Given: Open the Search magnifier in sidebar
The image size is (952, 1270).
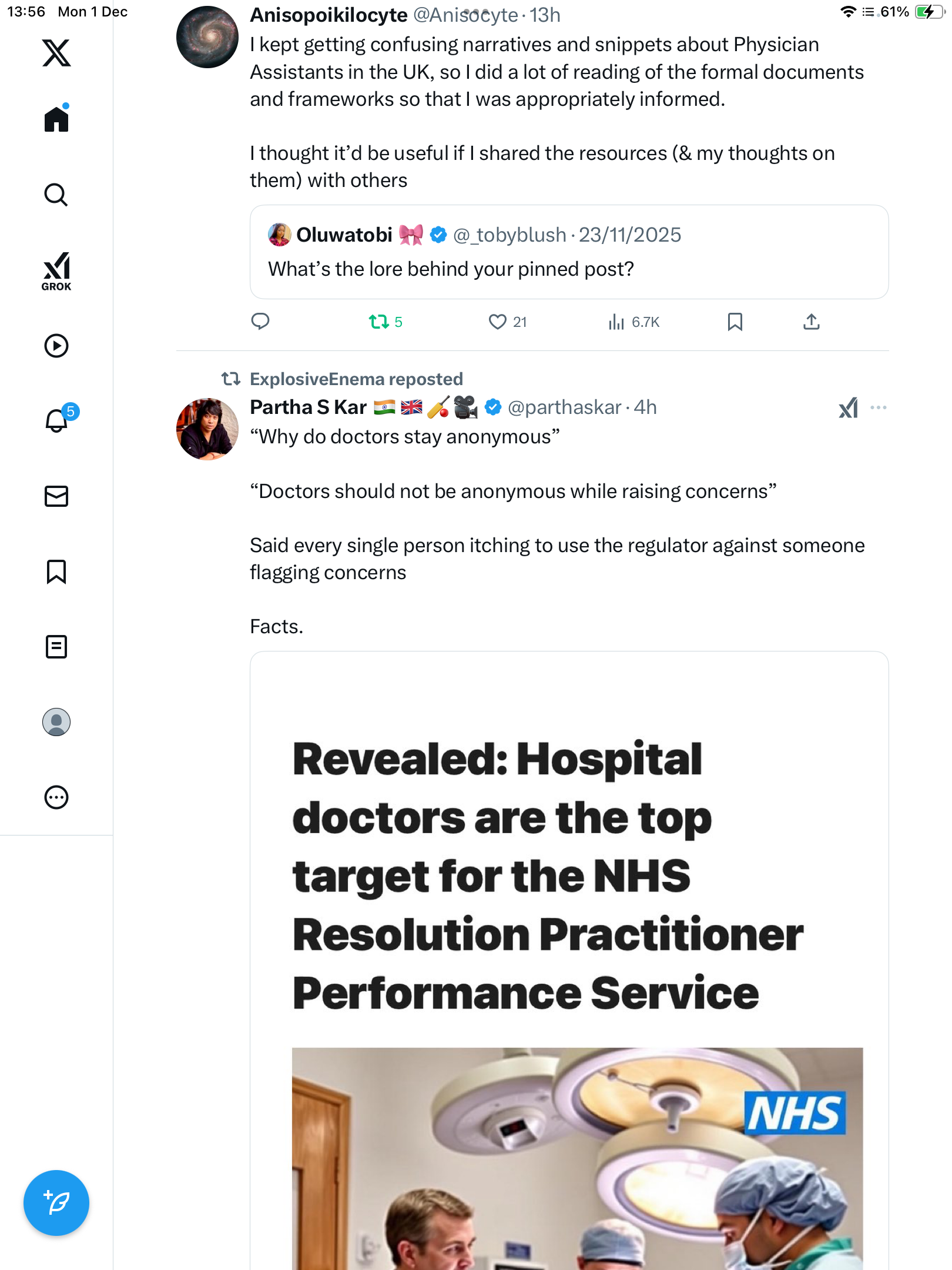Looking at the screenshot, I should coord(56,195).
